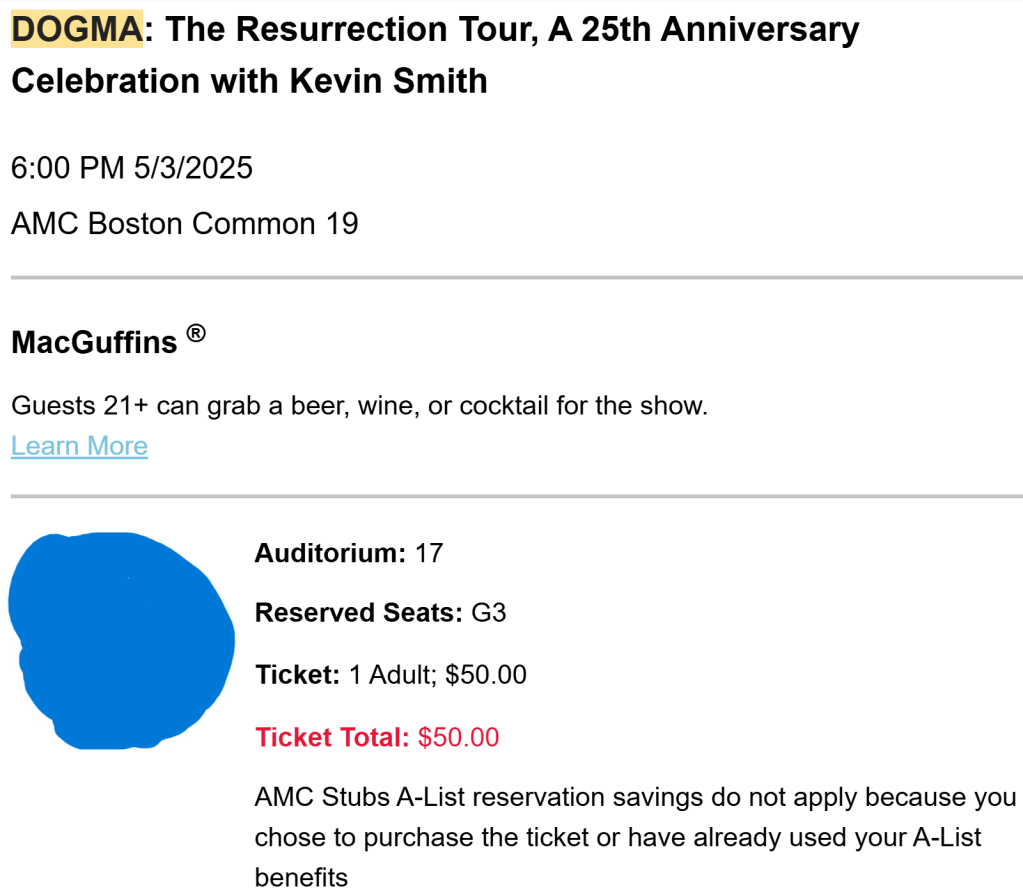Screen dimensions: 1023x891
Task: Click the Reserved Seats label
Action: (x=358, y=612)
